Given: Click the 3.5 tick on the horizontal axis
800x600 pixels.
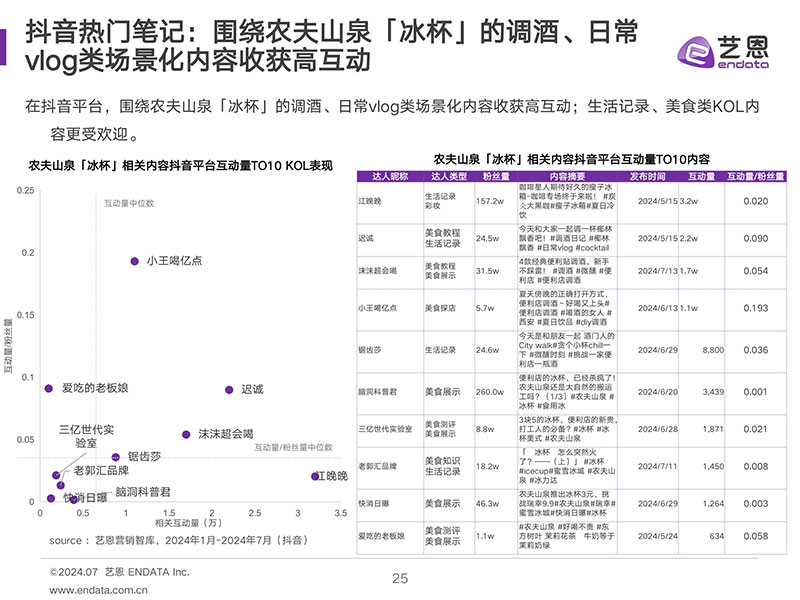Looking at the screenshot, I should [x=341, y=513].
